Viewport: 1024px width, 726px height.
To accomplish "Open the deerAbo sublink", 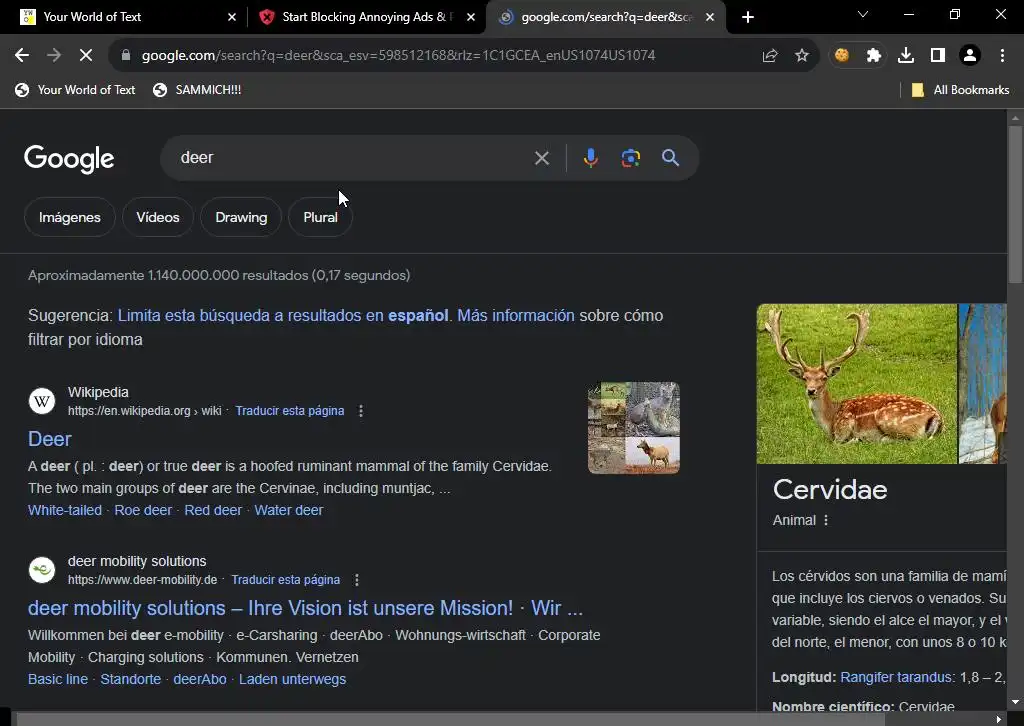I will (200, 679).
